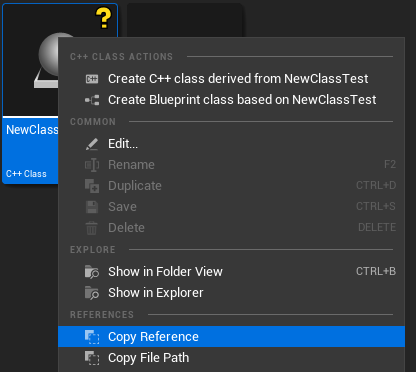Screen dimensions: 416x372
Task: Select the Edit... menu entry
Action: click(231, 144)
